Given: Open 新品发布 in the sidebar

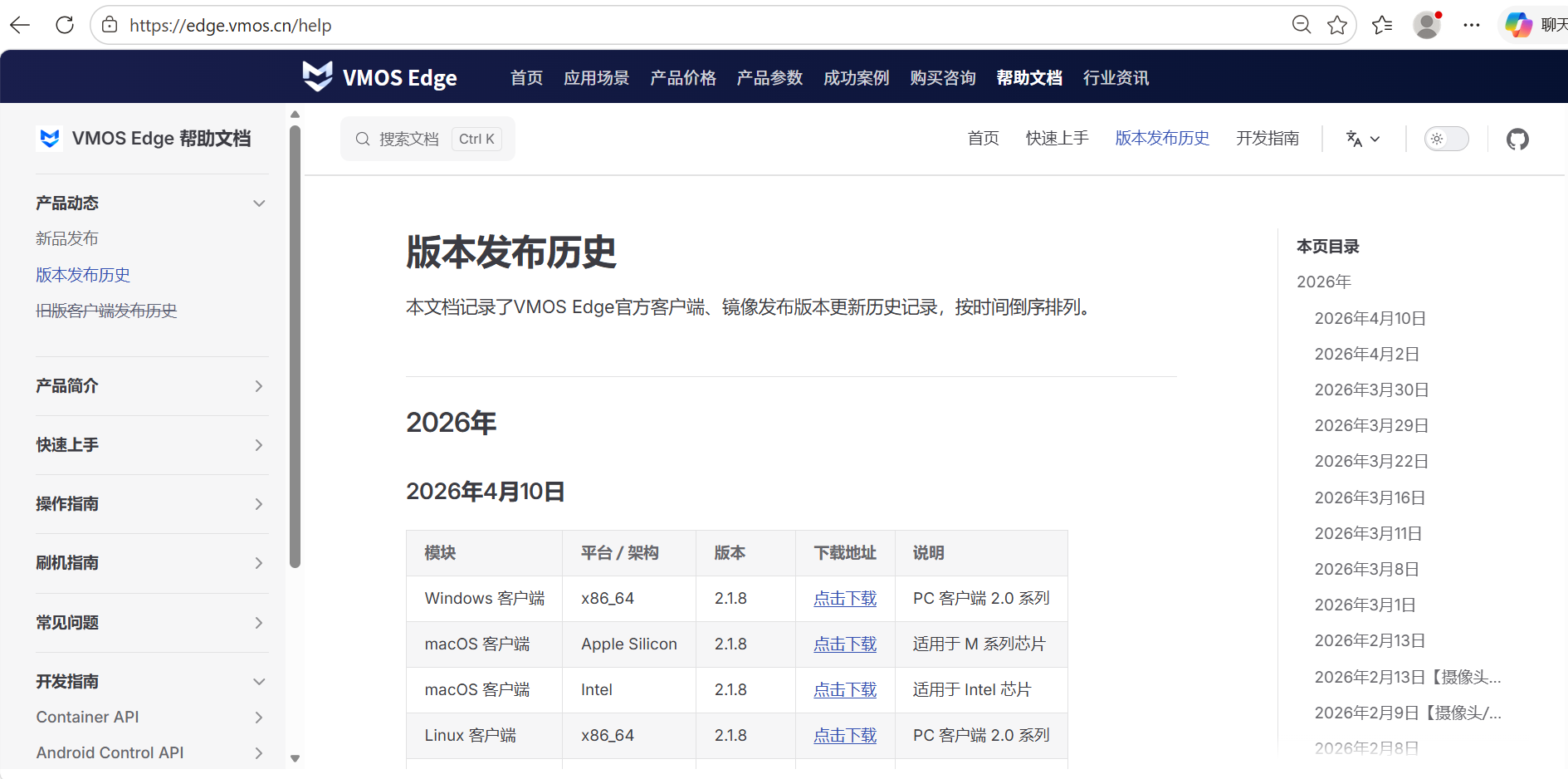Looking at the screenshot, I should [x=67, y=238].
